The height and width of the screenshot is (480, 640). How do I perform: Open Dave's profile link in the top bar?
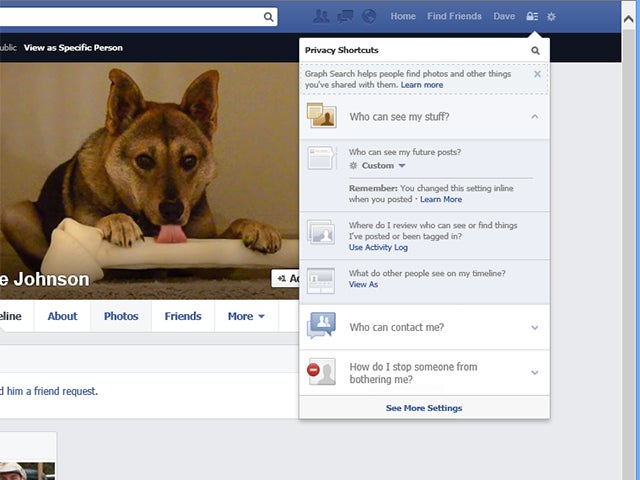504,16
